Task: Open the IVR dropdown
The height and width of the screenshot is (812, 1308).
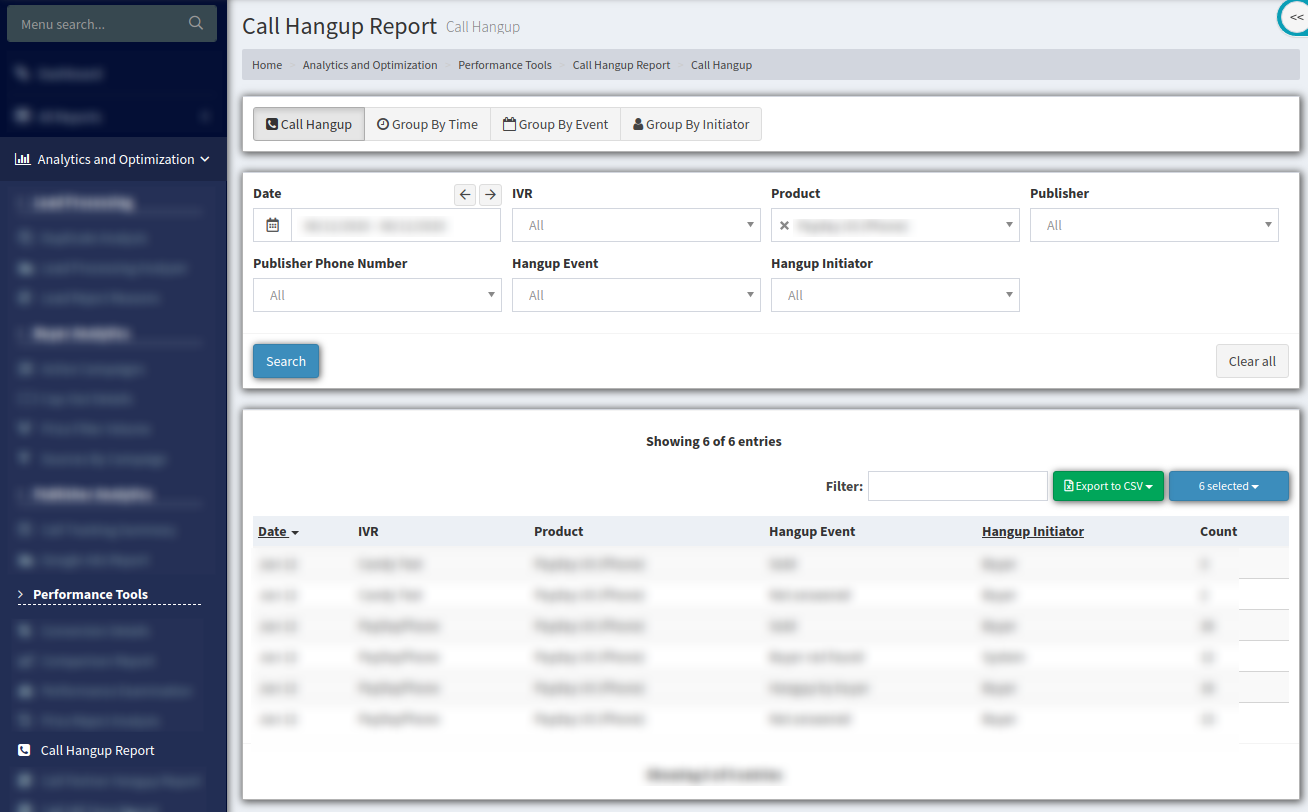Action: [x=636, y=226]
